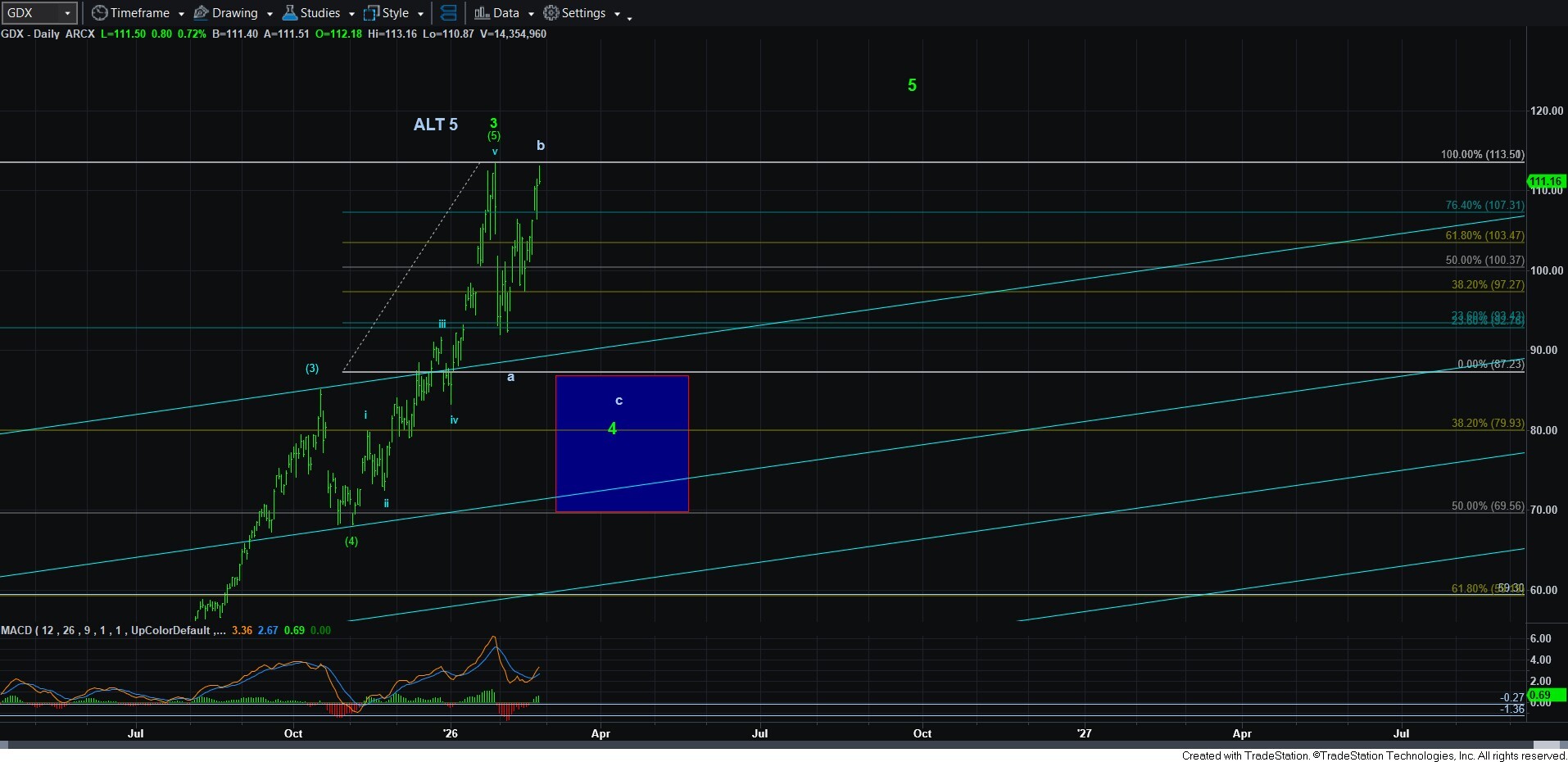
Task: Click the Timeframe clock icon
Action: (x=99, y=13)
